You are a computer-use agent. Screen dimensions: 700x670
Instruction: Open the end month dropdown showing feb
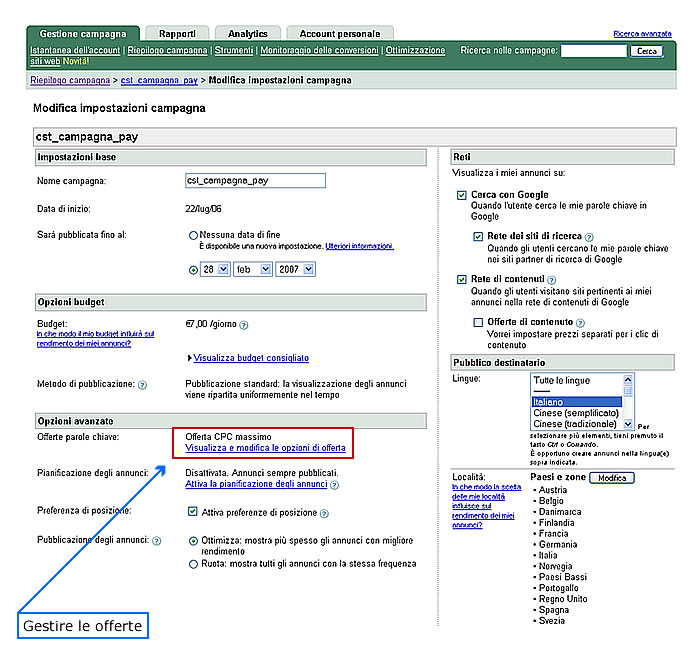(x=253, y=269)
